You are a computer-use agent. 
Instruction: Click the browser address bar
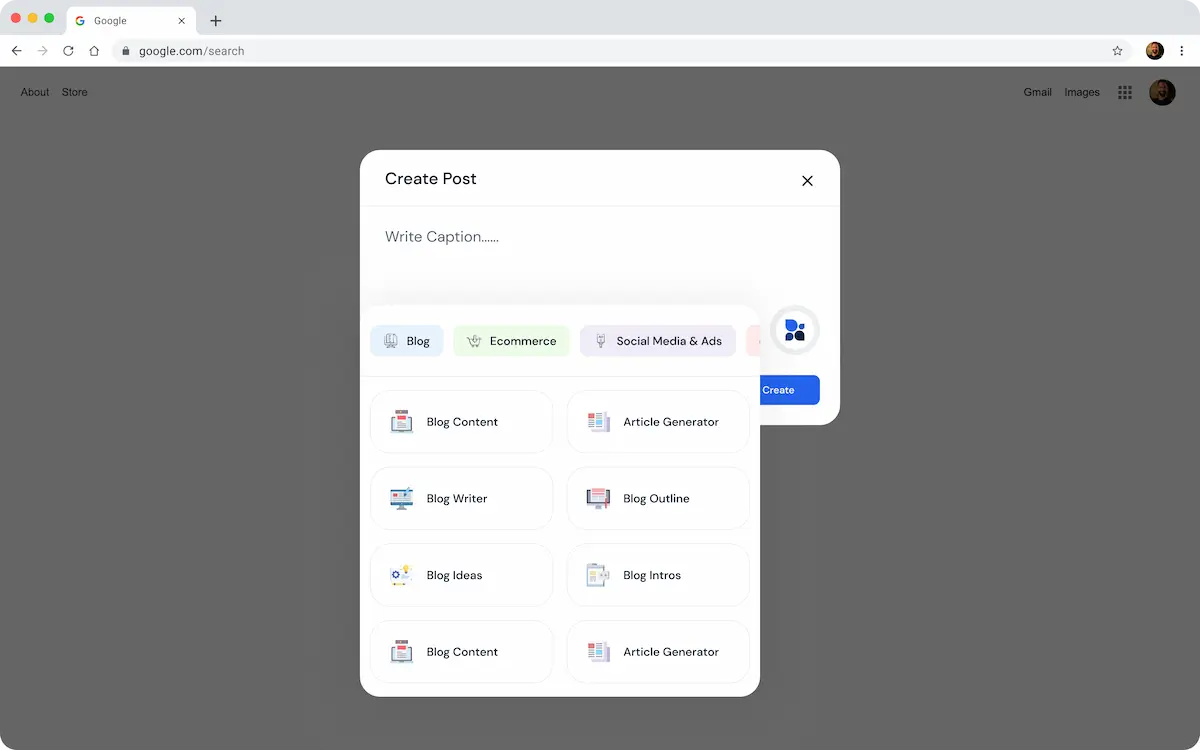pos(600,51)
